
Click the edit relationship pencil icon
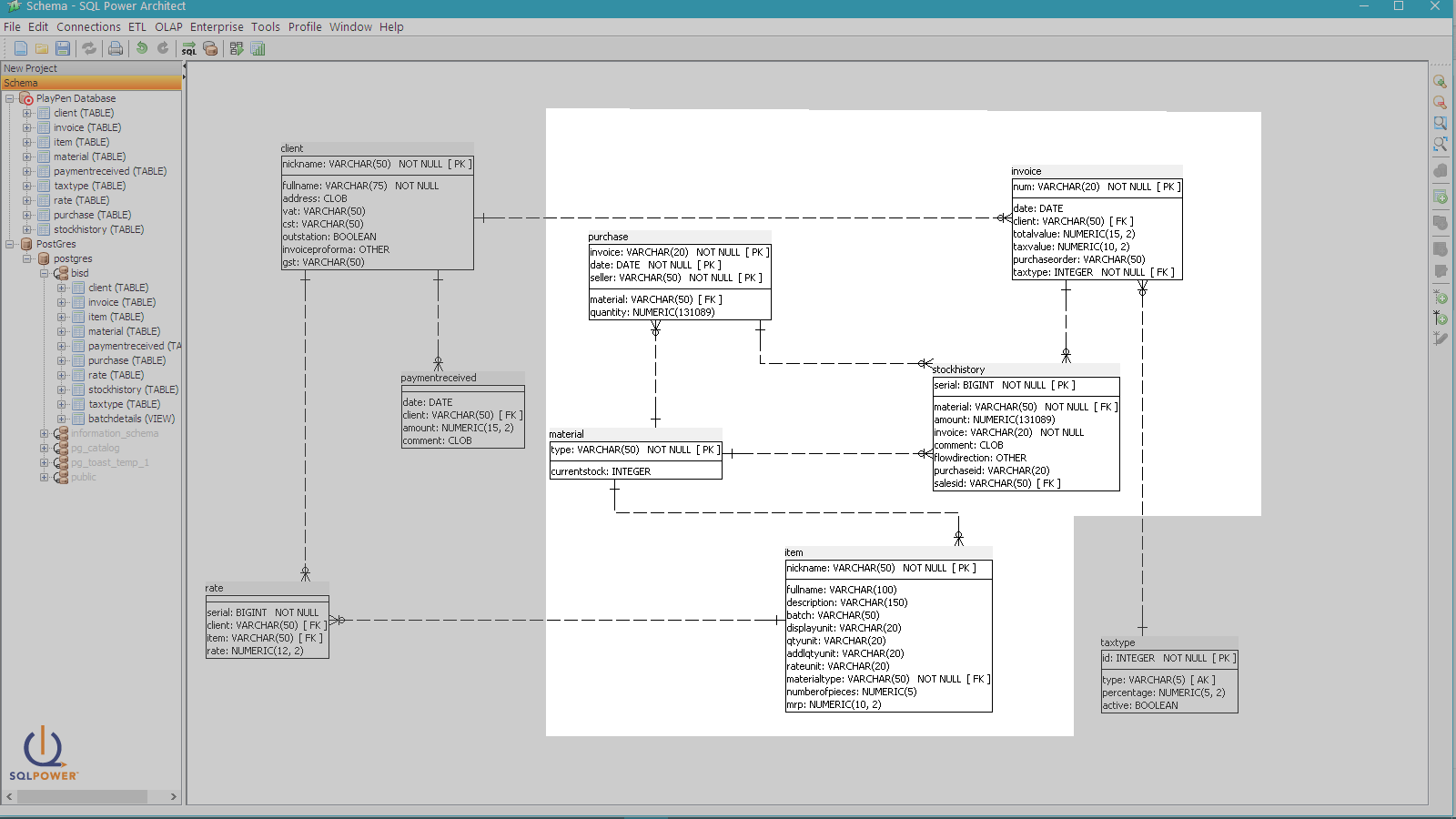point(1440,338)
